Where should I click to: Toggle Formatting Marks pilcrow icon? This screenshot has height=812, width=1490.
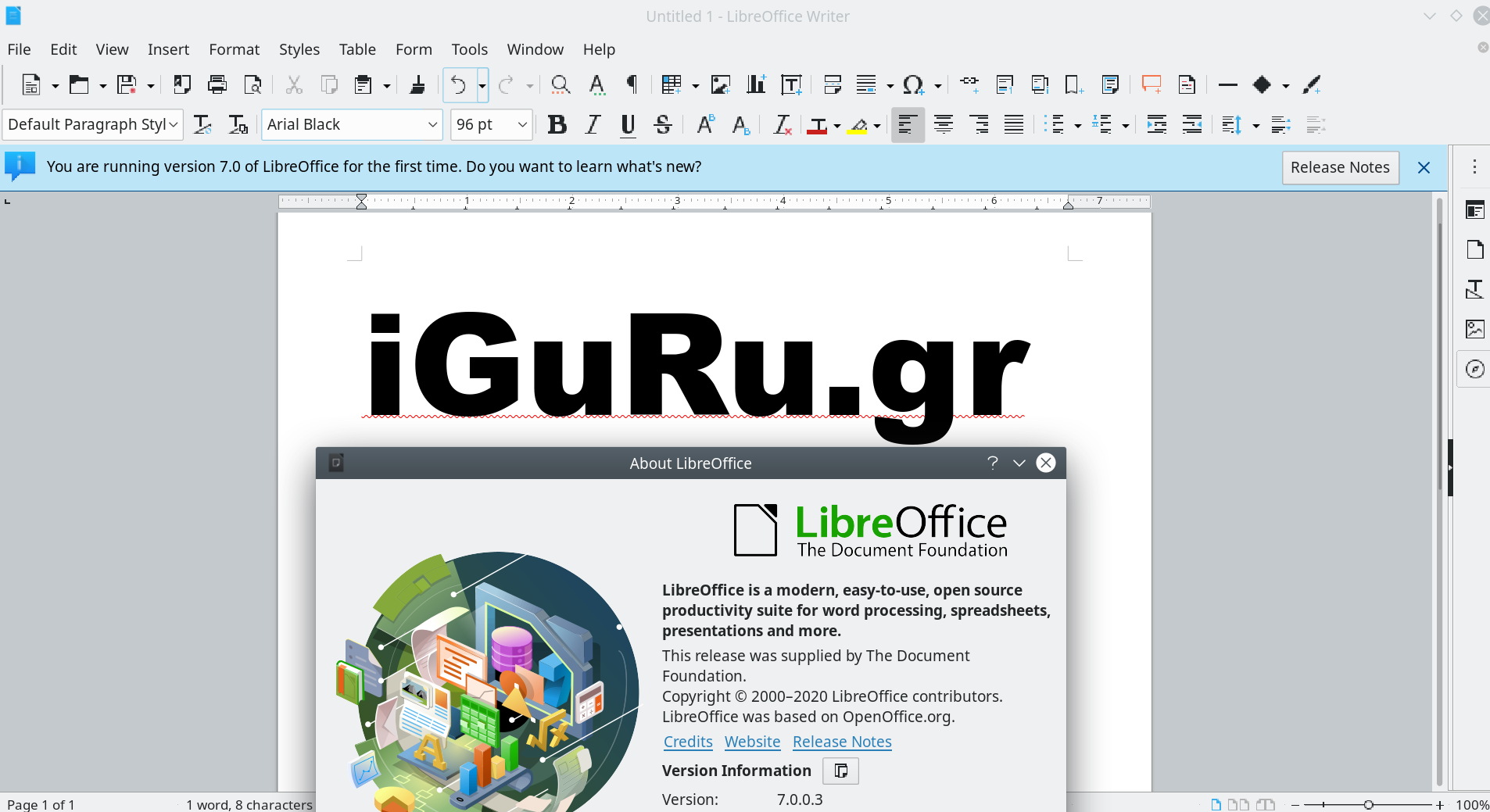click(632, 84)
